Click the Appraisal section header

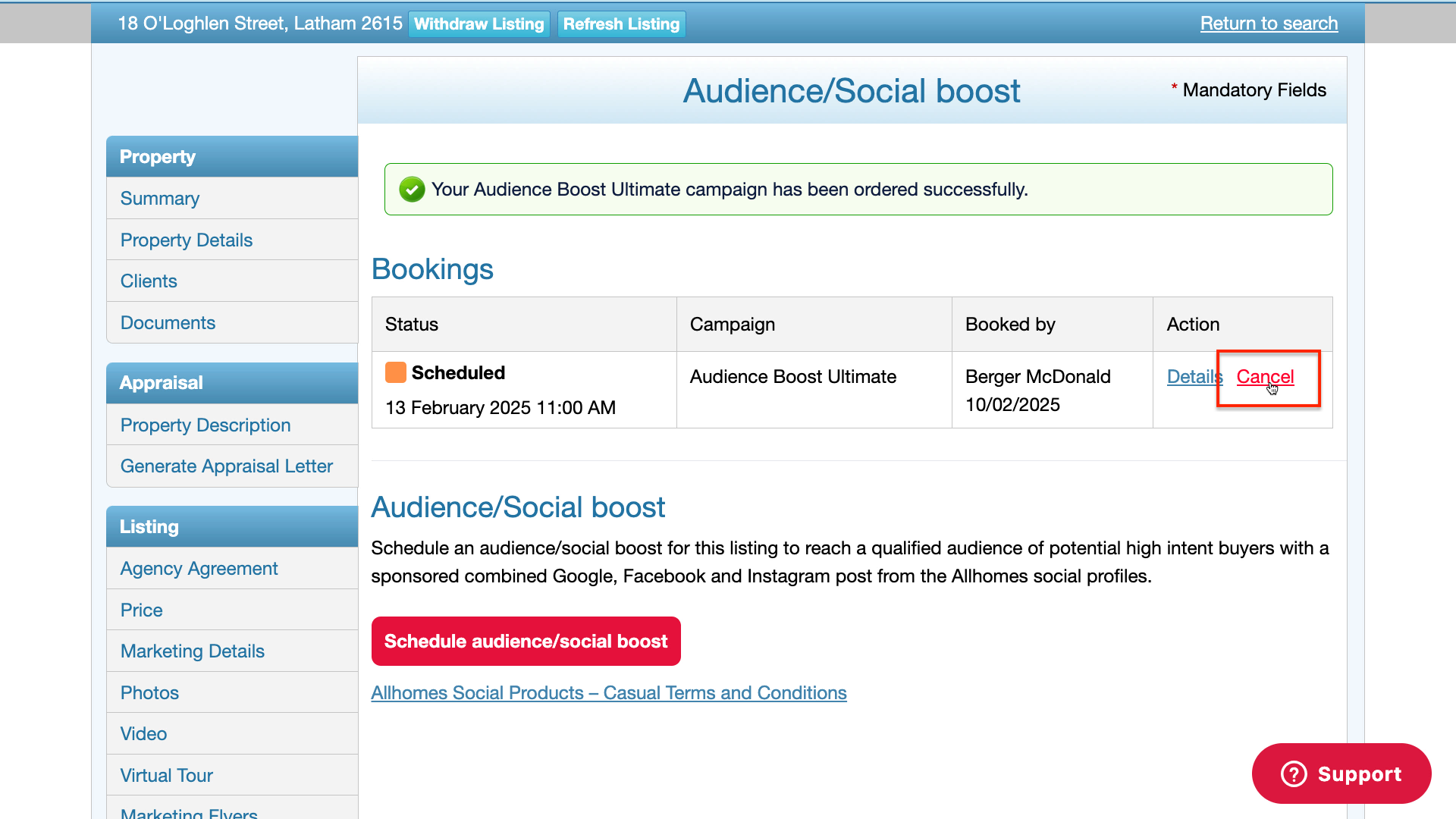232,383
